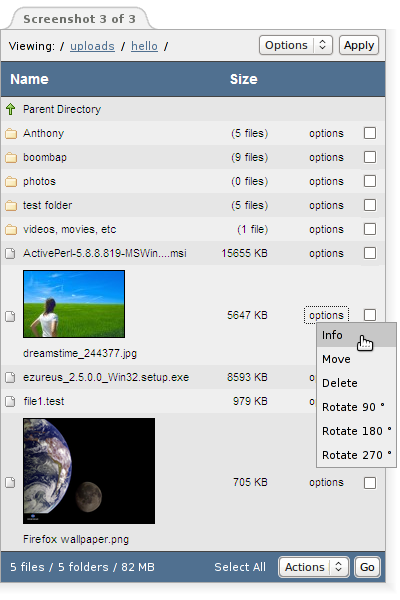Open the boombap folder name

(45, 158)
